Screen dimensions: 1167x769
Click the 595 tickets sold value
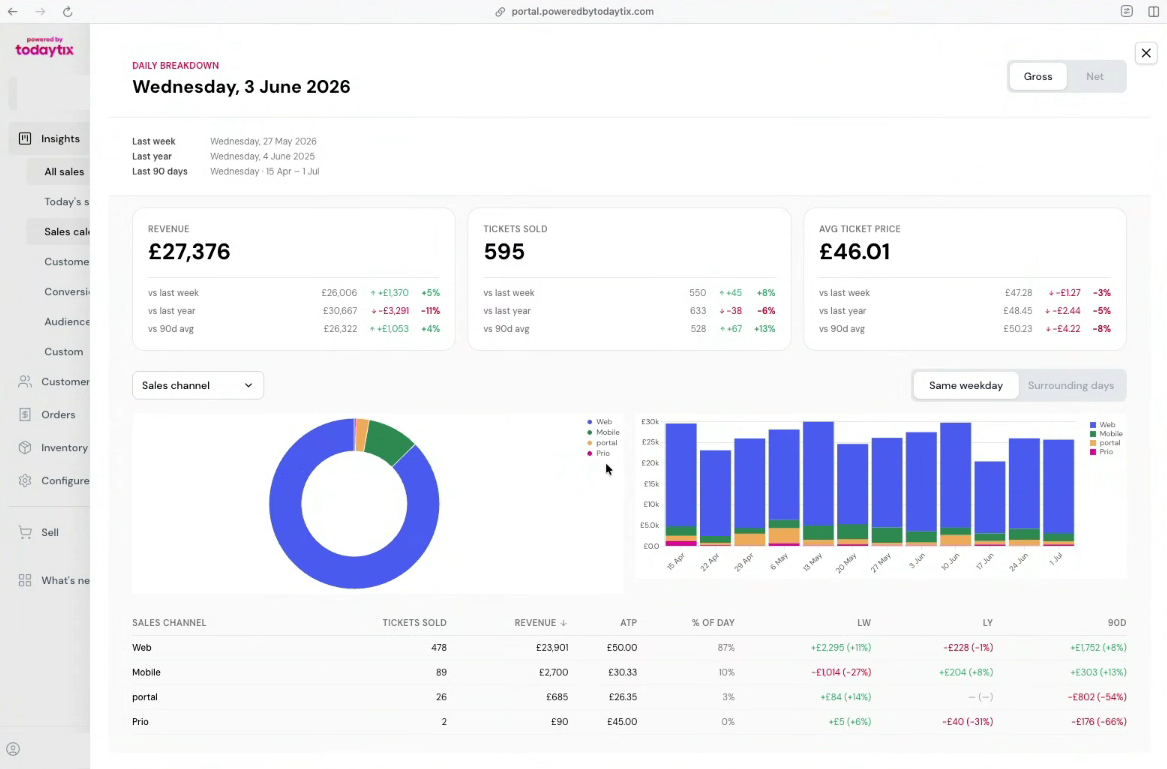(504, 252)
